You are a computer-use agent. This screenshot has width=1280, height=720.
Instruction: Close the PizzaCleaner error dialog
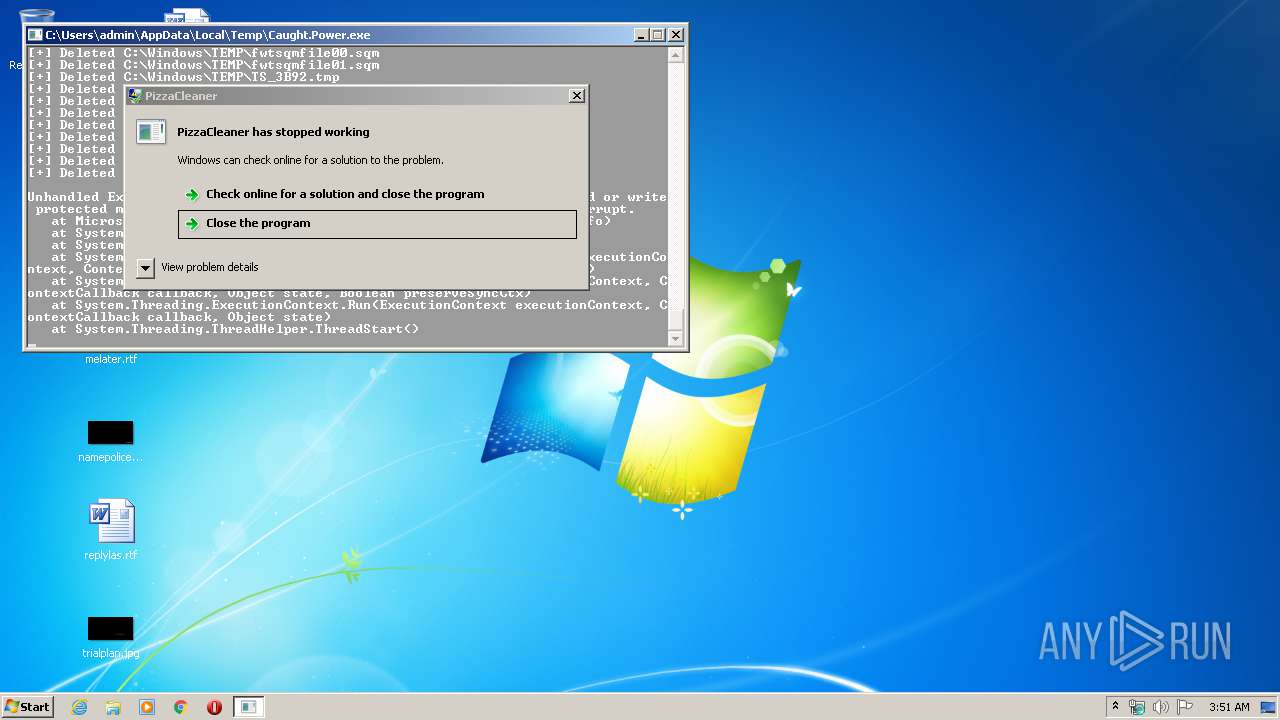[576, 96]
